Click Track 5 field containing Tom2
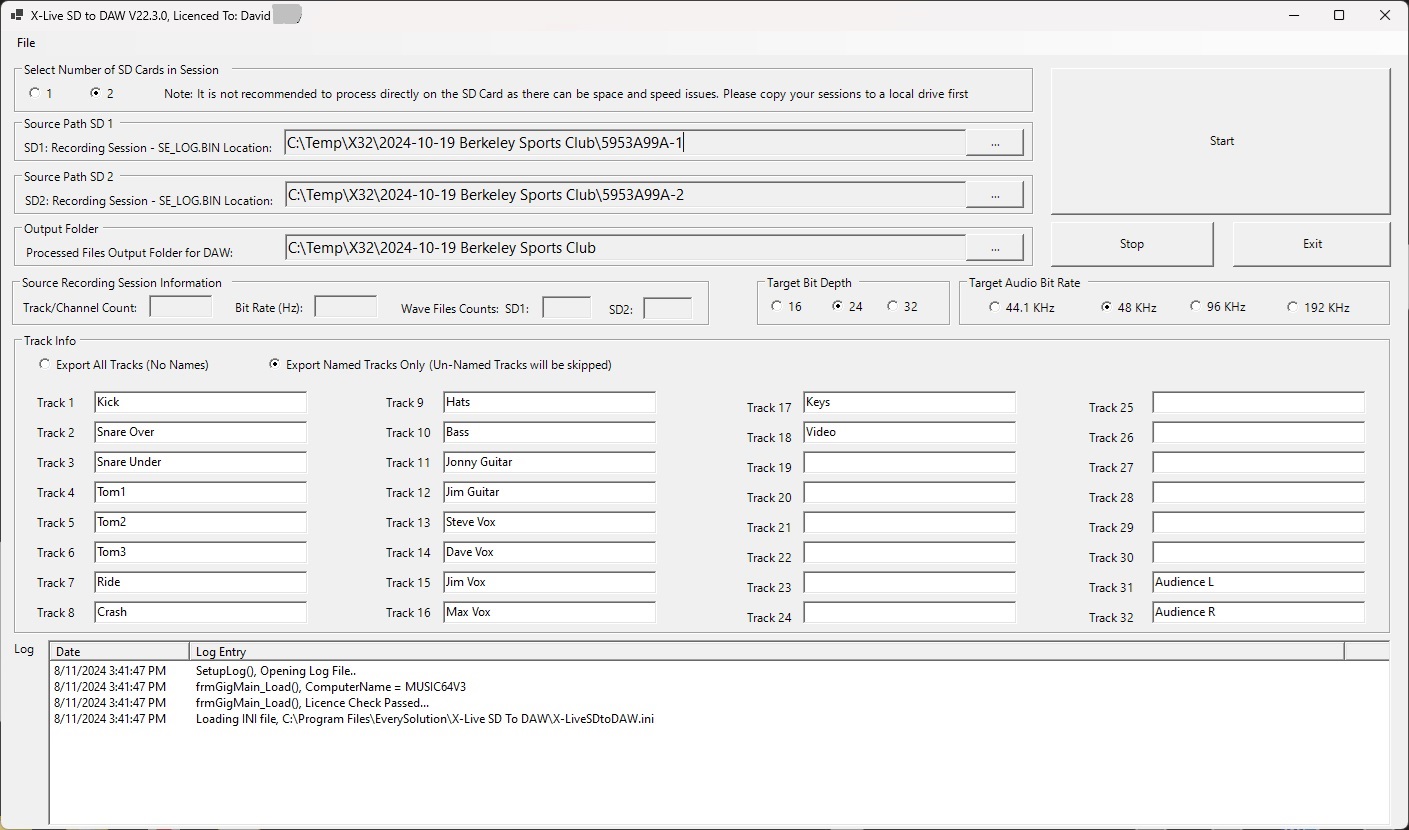 pyautogui.click(x=200, y=522)
